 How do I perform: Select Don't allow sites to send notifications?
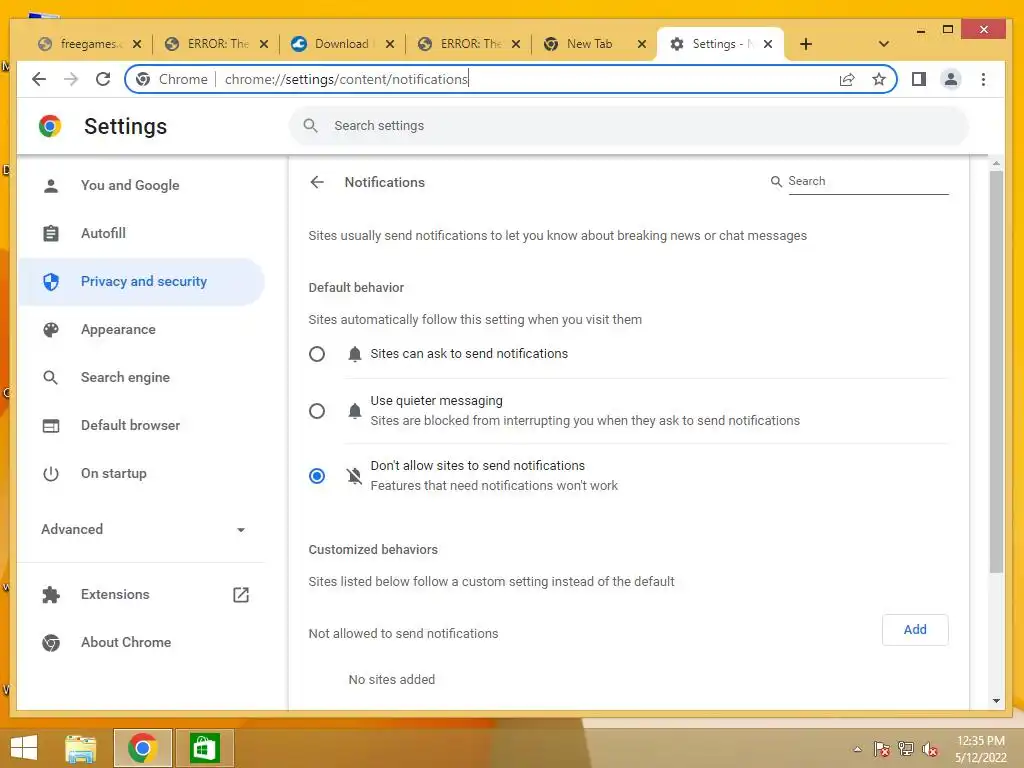pyautogui.click(x=317, y=475)
